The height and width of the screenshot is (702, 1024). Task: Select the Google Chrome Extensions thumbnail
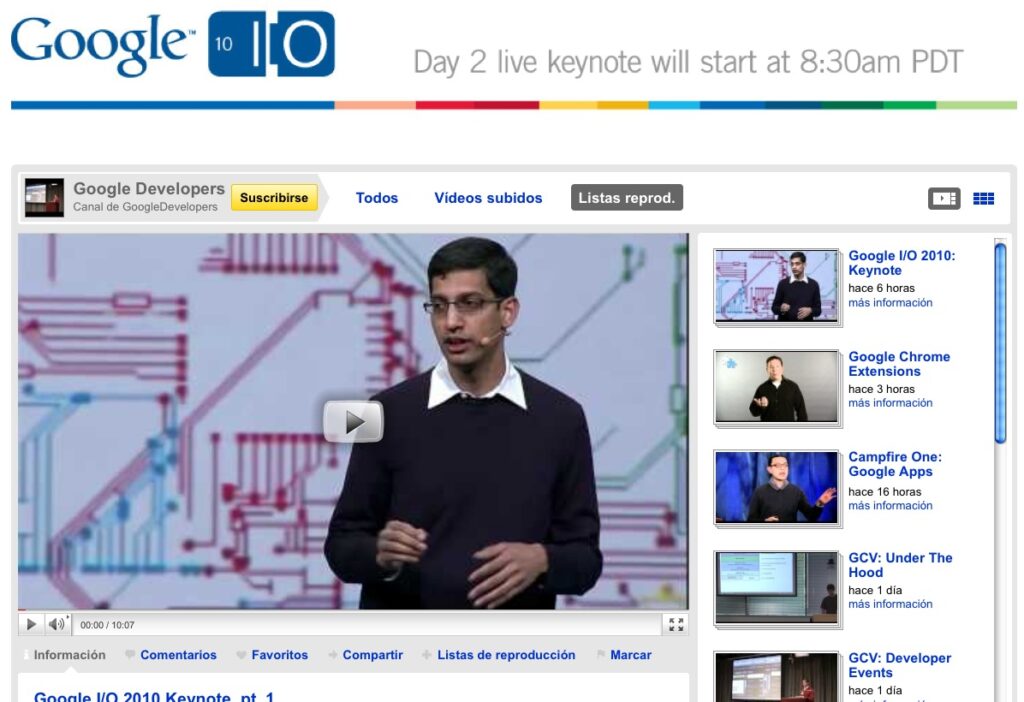[x=776, y=387]
